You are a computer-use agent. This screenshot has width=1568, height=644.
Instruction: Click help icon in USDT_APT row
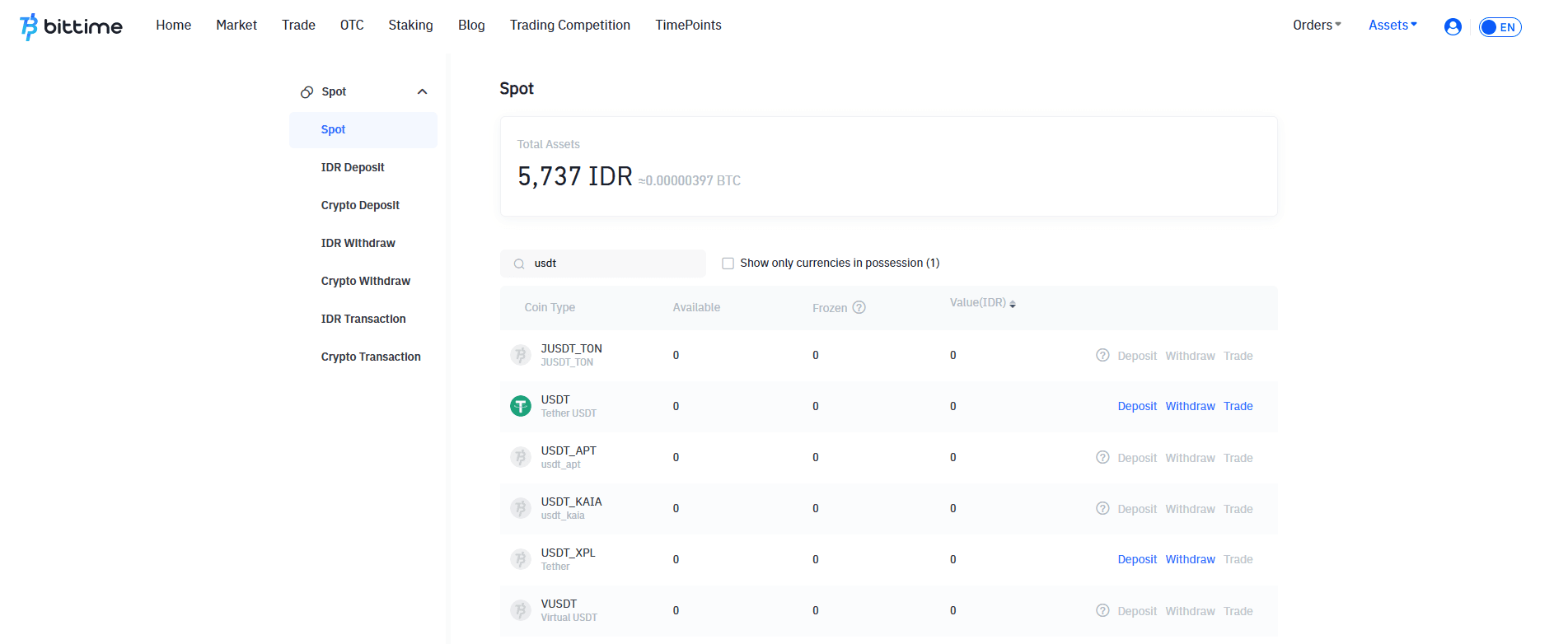[x=1102, y=458]
